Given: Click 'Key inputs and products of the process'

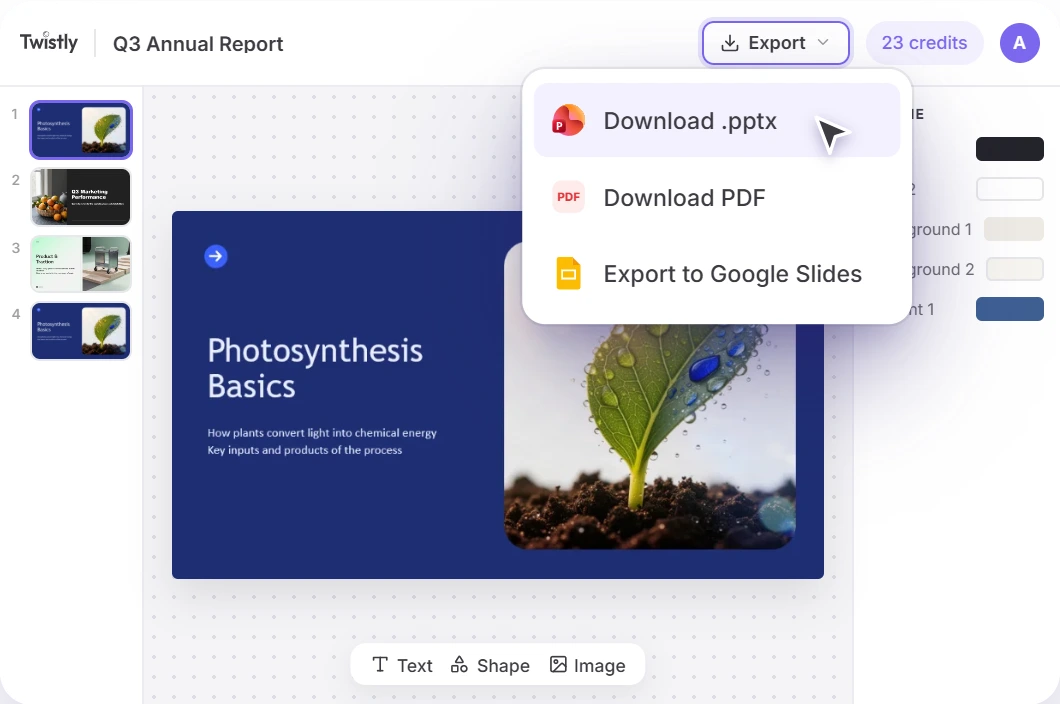Looking at the screenshot, I should click(304, 450).
